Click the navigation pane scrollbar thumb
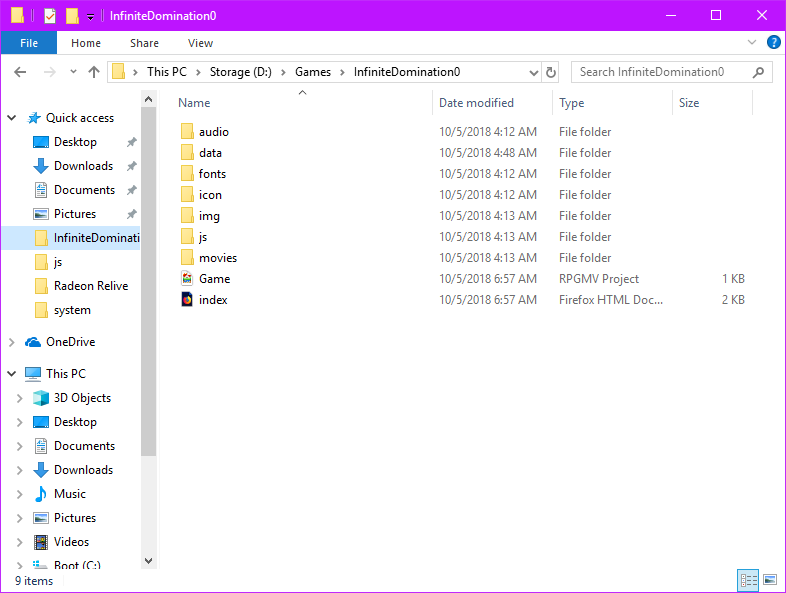 (148, 281)
